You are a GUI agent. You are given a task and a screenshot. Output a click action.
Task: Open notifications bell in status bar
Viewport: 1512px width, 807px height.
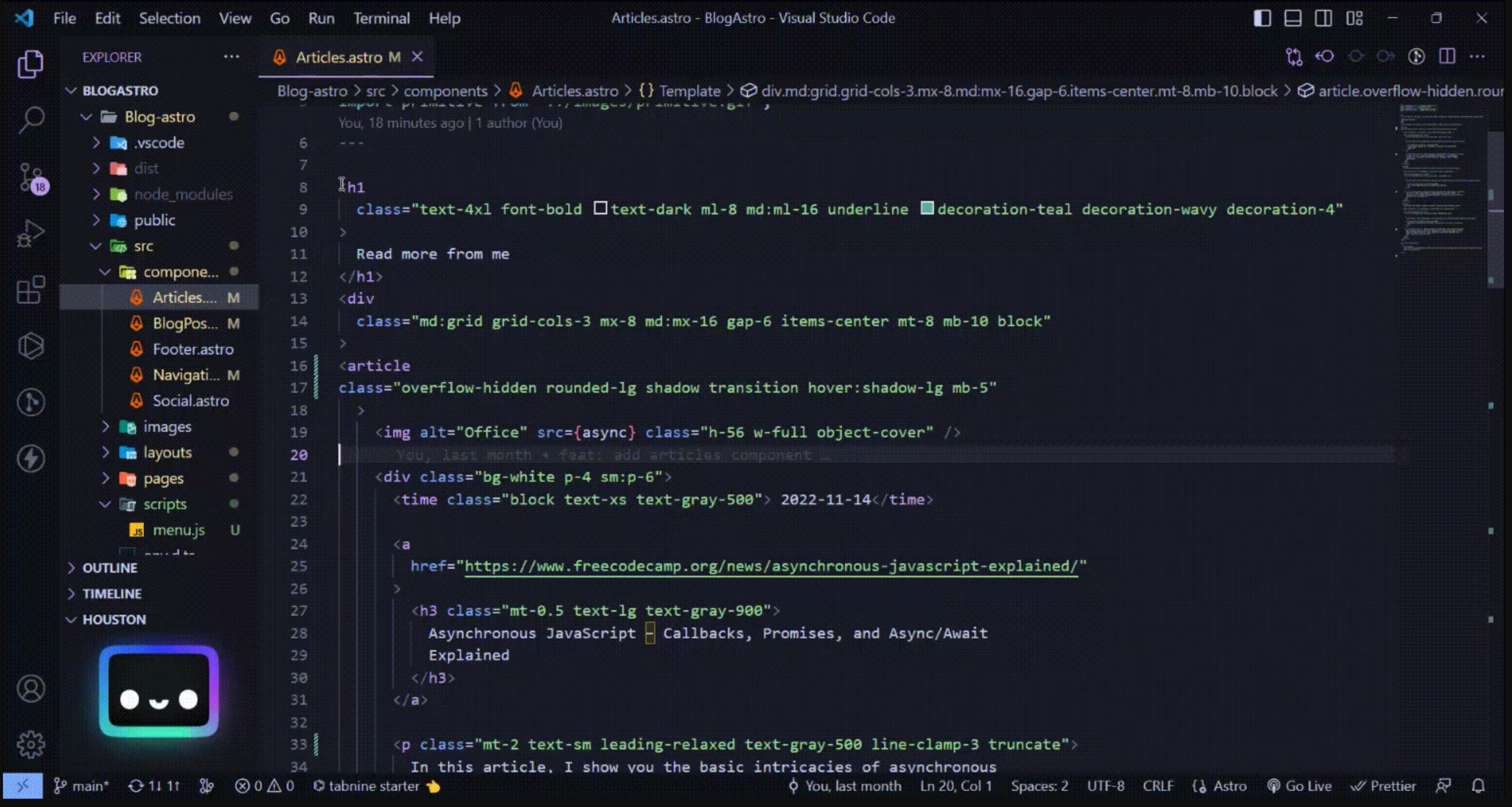tap(1478, 786)
